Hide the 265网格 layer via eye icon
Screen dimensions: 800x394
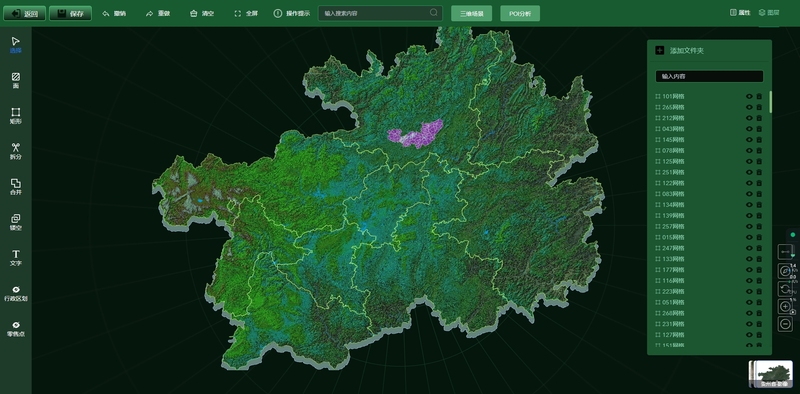click(x=749, y=107)
